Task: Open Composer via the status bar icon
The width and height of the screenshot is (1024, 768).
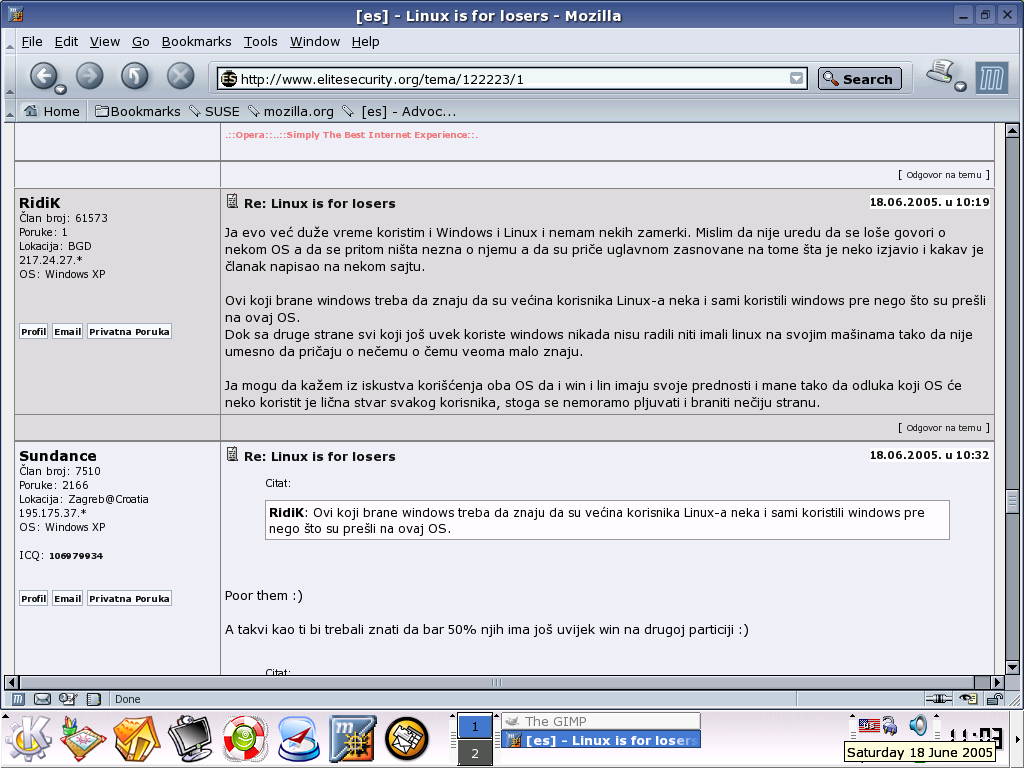Action: (68, 699)
